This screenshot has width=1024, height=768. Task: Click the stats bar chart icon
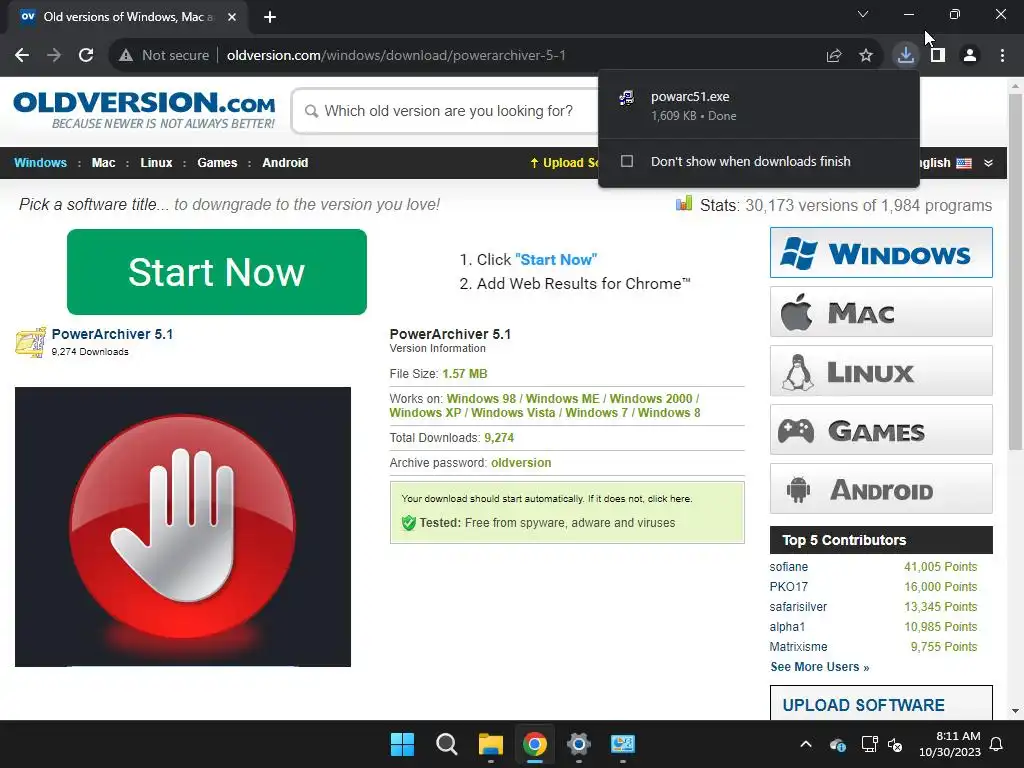pyautogui.click(x=684, y=203)
